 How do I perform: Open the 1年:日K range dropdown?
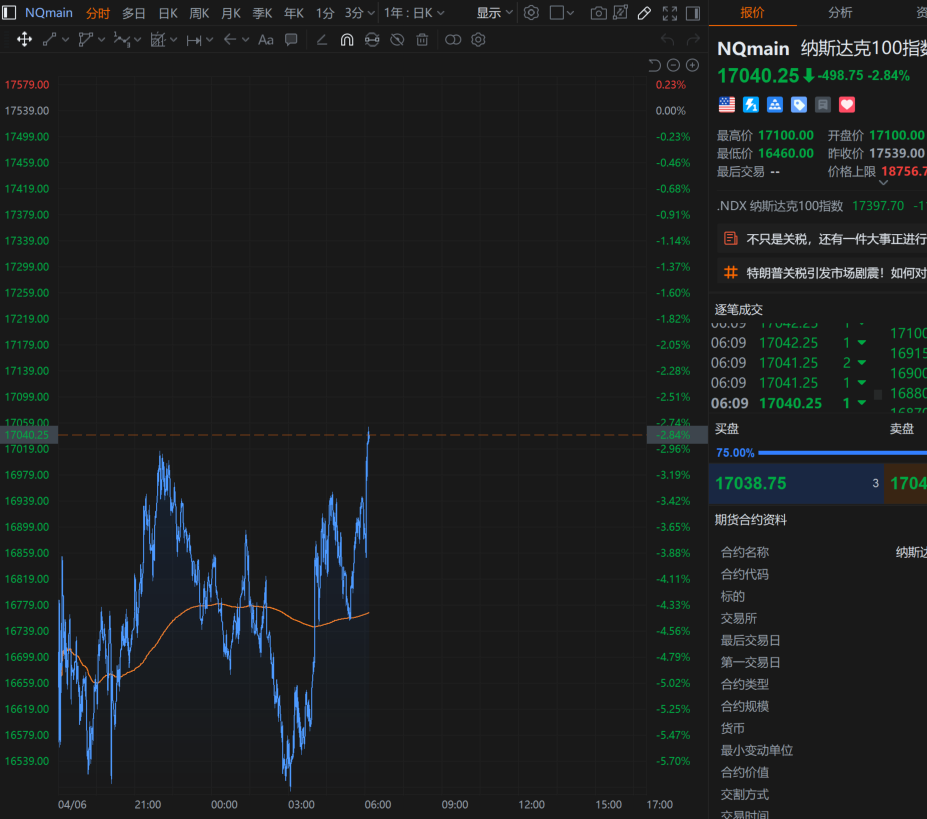coord(413,13)
